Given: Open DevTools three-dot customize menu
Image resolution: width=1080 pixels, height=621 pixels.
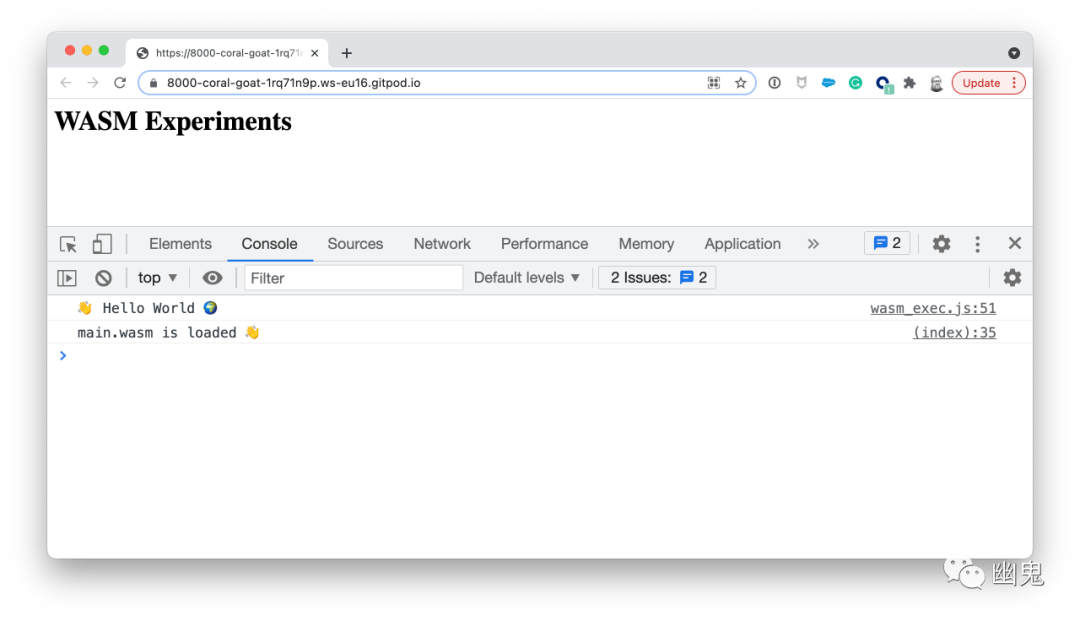Looking at the screenshot, I should (977, 244).
